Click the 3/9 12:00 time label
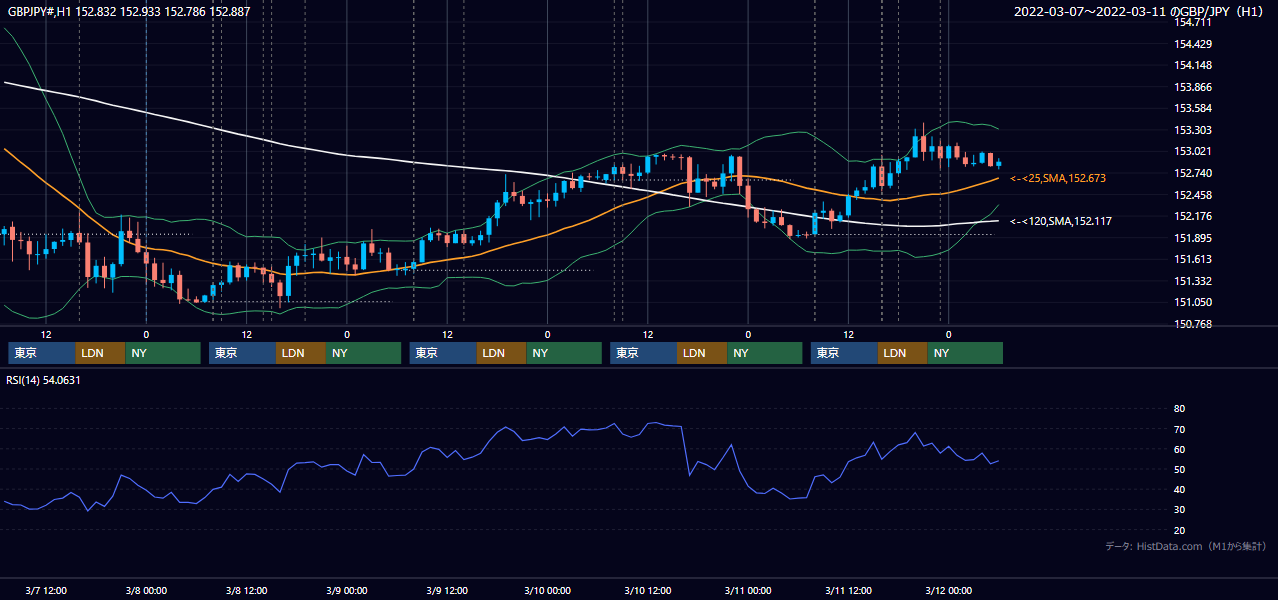Image resolution: width=1278 pixels, height=600 pixels. [x=447, y=591]
